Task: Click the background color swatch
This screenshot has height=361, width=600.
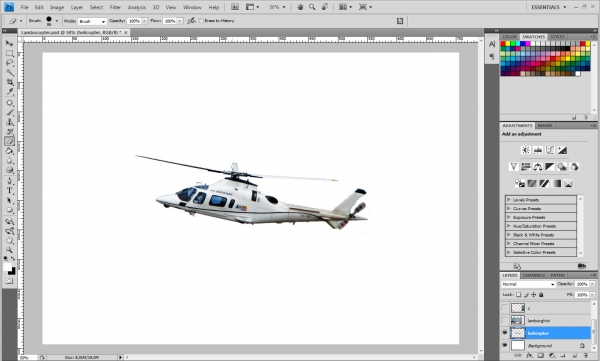Action: click(x=12, y=271)
